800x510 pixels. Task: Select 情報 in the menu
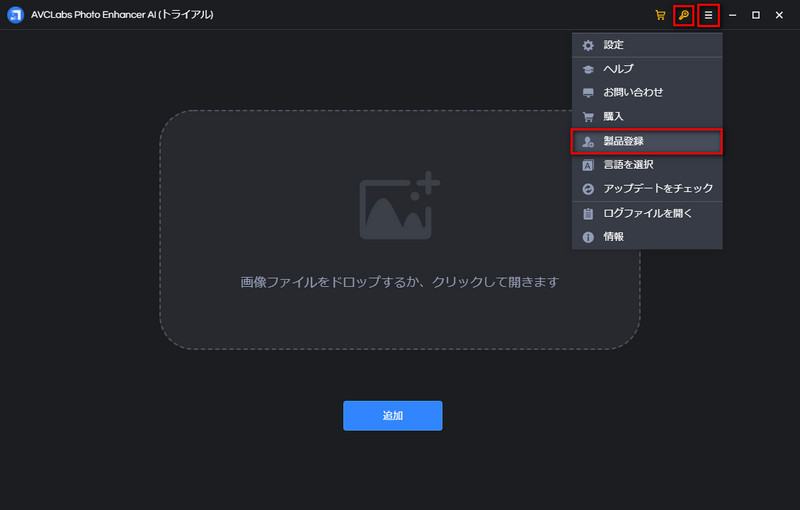coord(647,237)
